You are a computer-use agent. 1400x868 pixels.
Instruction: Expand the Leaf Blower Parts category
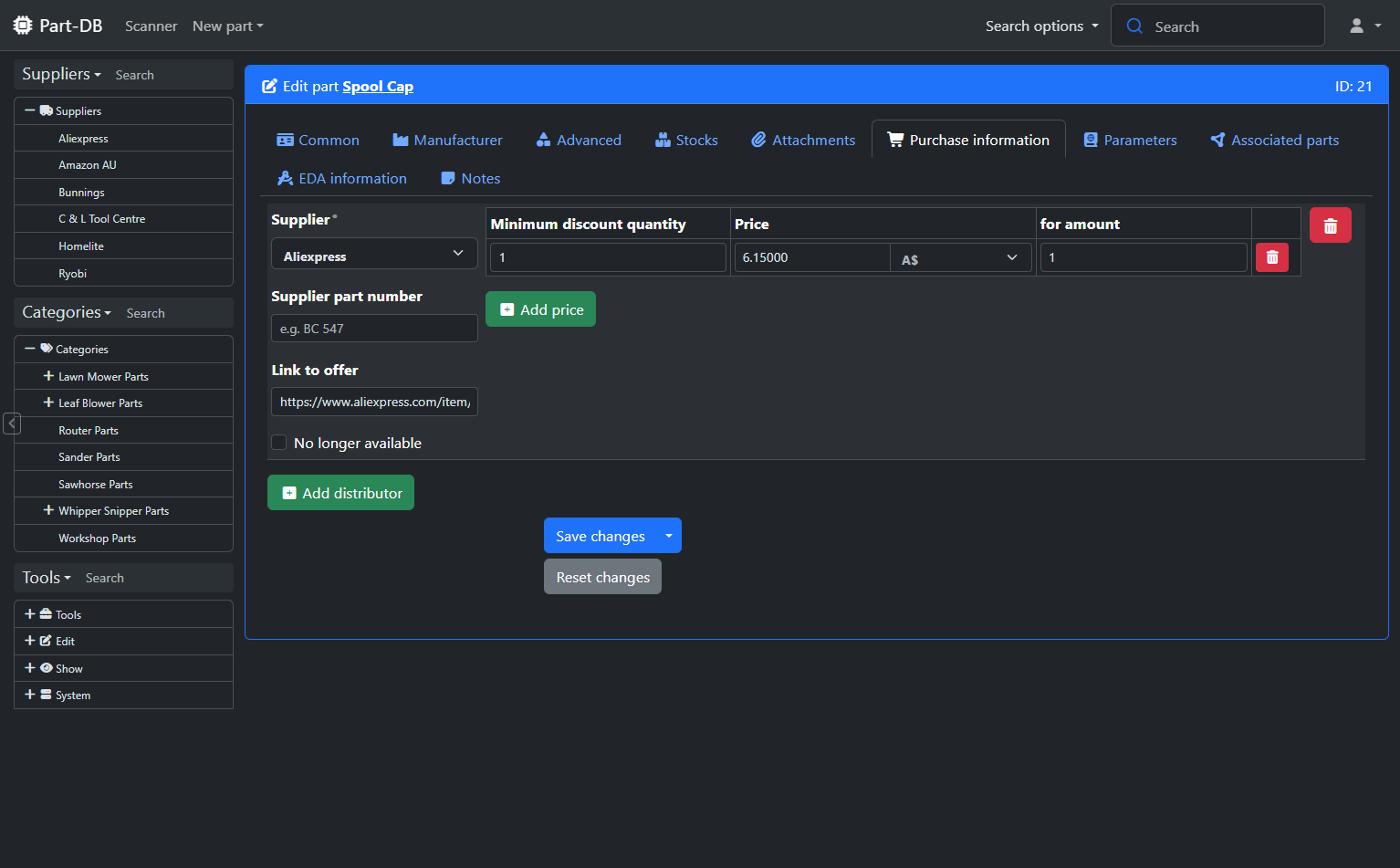[48, 403]
